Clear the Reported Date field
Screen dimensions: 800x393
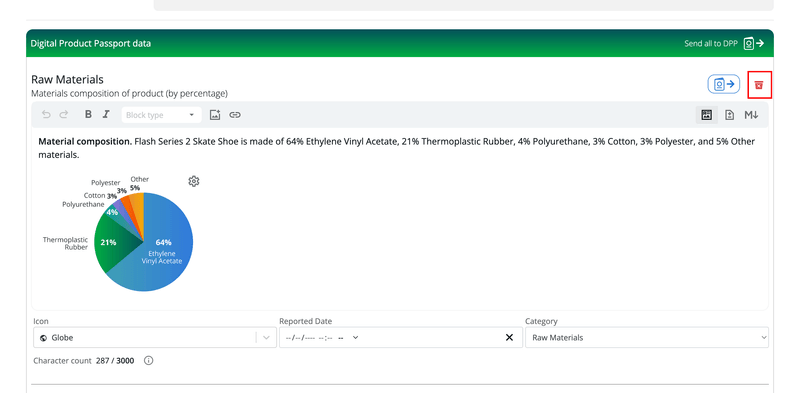click(509, 337)
